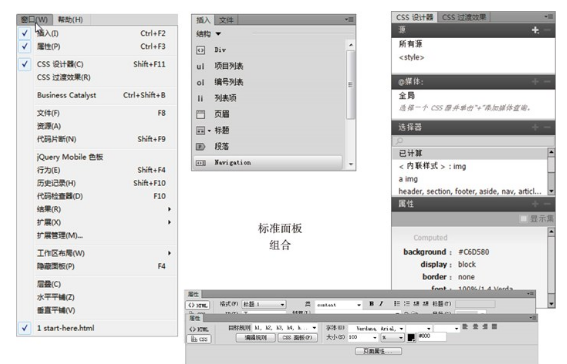Apply unordered list in Properties panel
This screenshot has height=364, width=567.
pos(397,304)
